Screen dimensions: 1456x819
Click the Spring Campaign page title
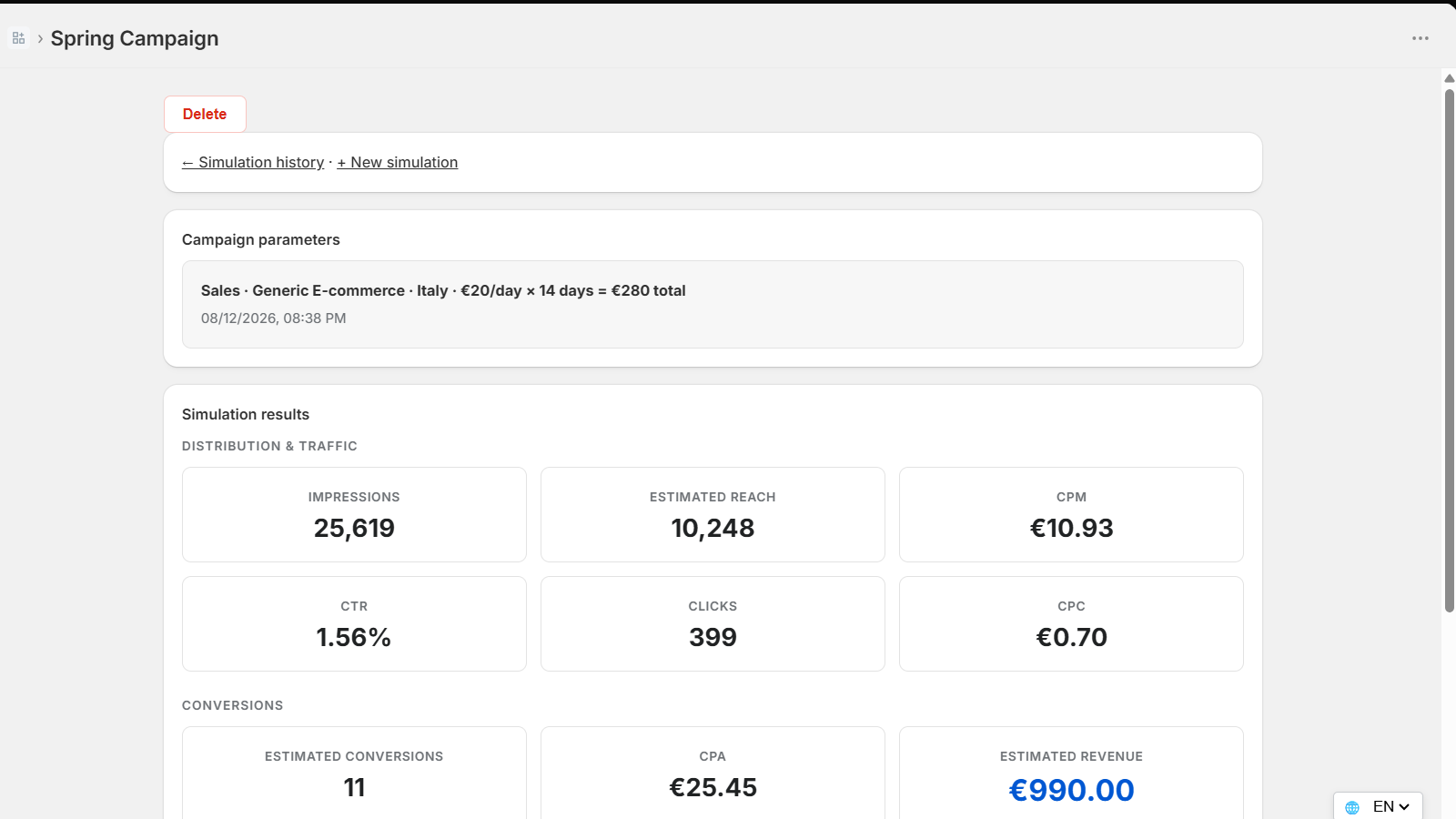click(135, 38)
